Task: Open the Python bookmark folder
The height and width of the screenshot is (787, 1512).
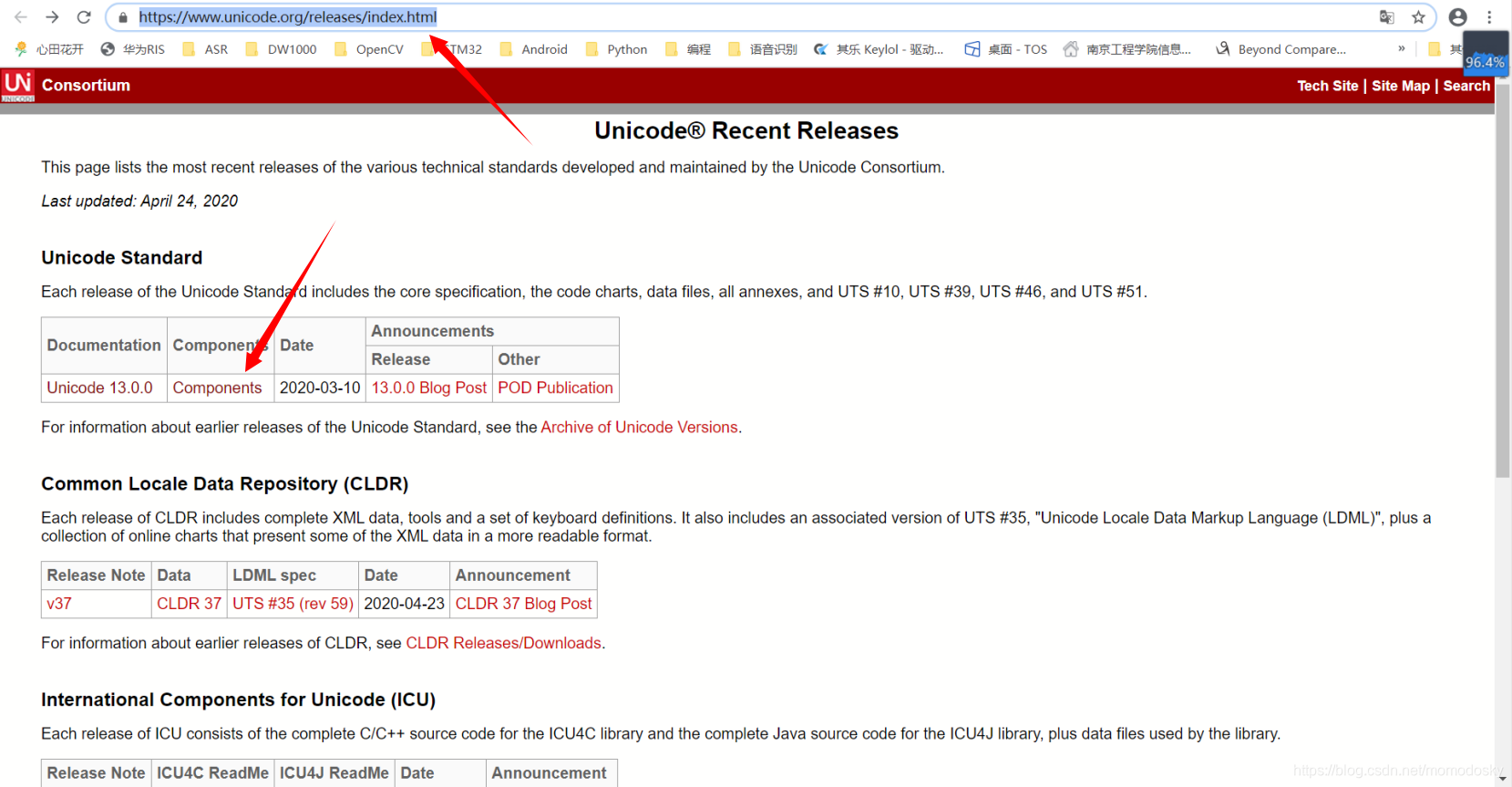Action: point(617,49)
